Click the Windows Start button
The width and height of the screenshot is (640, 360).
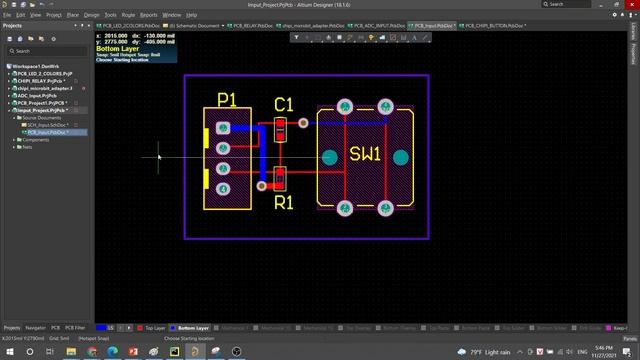10,351
